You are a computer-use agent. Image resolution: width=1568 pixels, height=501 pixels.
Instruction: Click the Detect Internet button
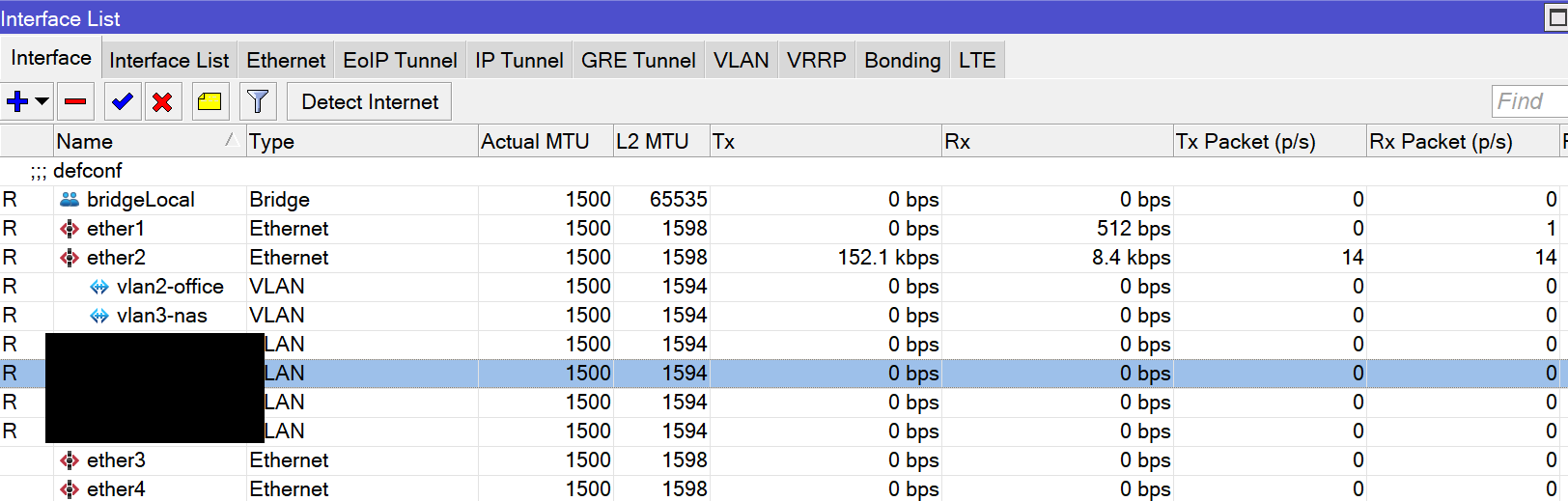pyautogui.click(x=370, y=101)
